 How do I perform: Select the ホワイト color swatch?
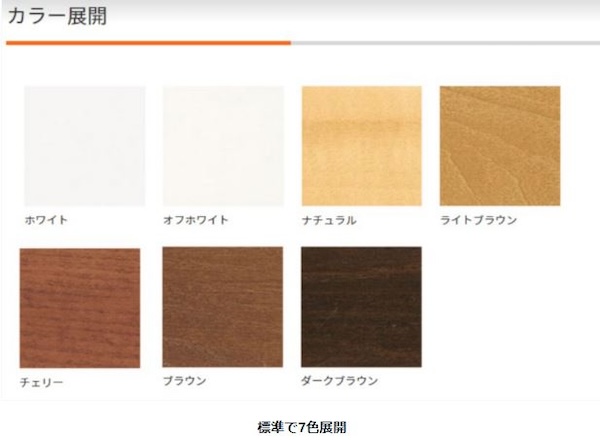(x=85, y=146)
